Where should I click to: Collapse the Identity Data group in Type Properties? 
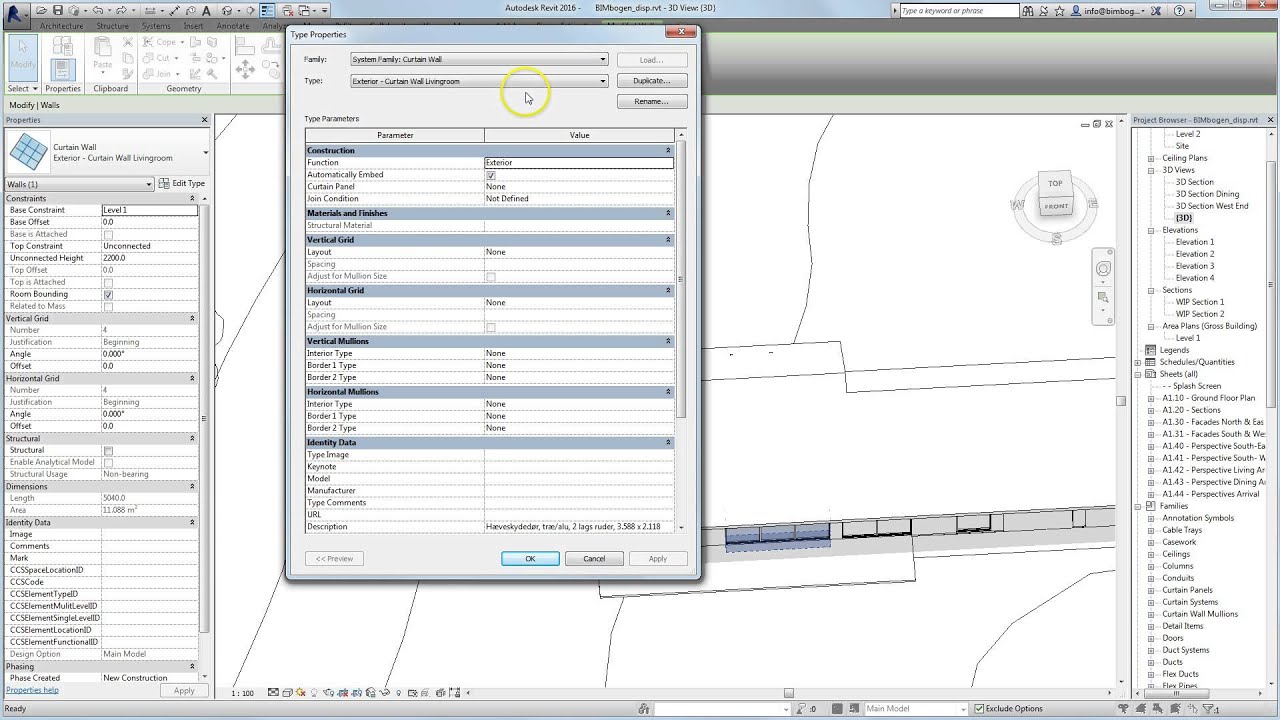pyautogui.click(x=668, y=443)
